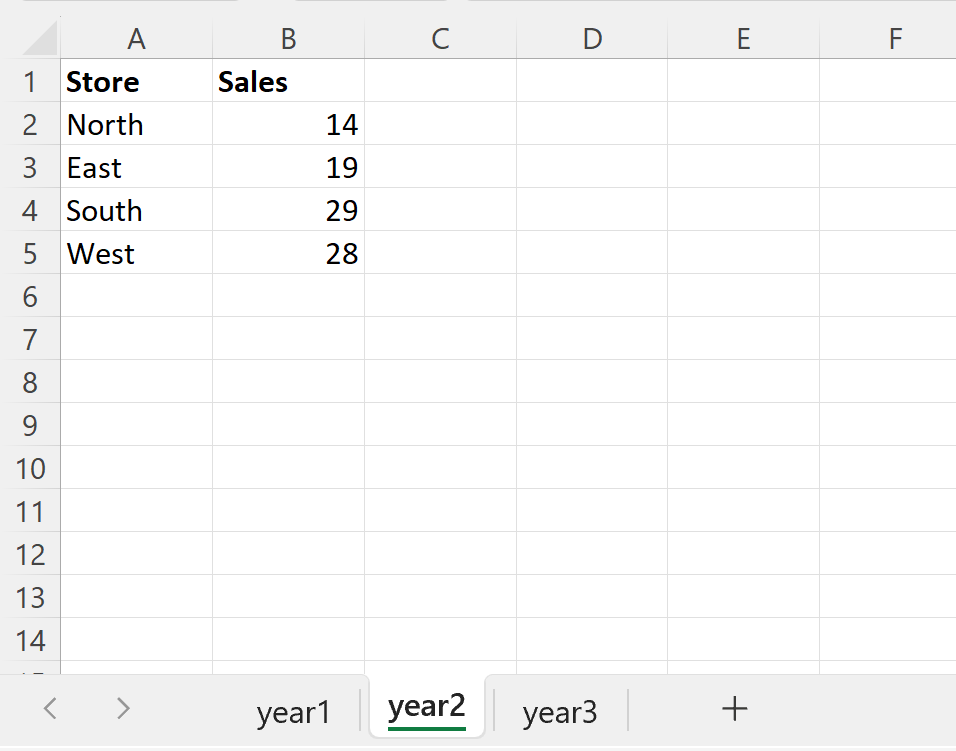The image size is (956, 751).
Task: Select the cell containing West
Action: coord(136,253)
